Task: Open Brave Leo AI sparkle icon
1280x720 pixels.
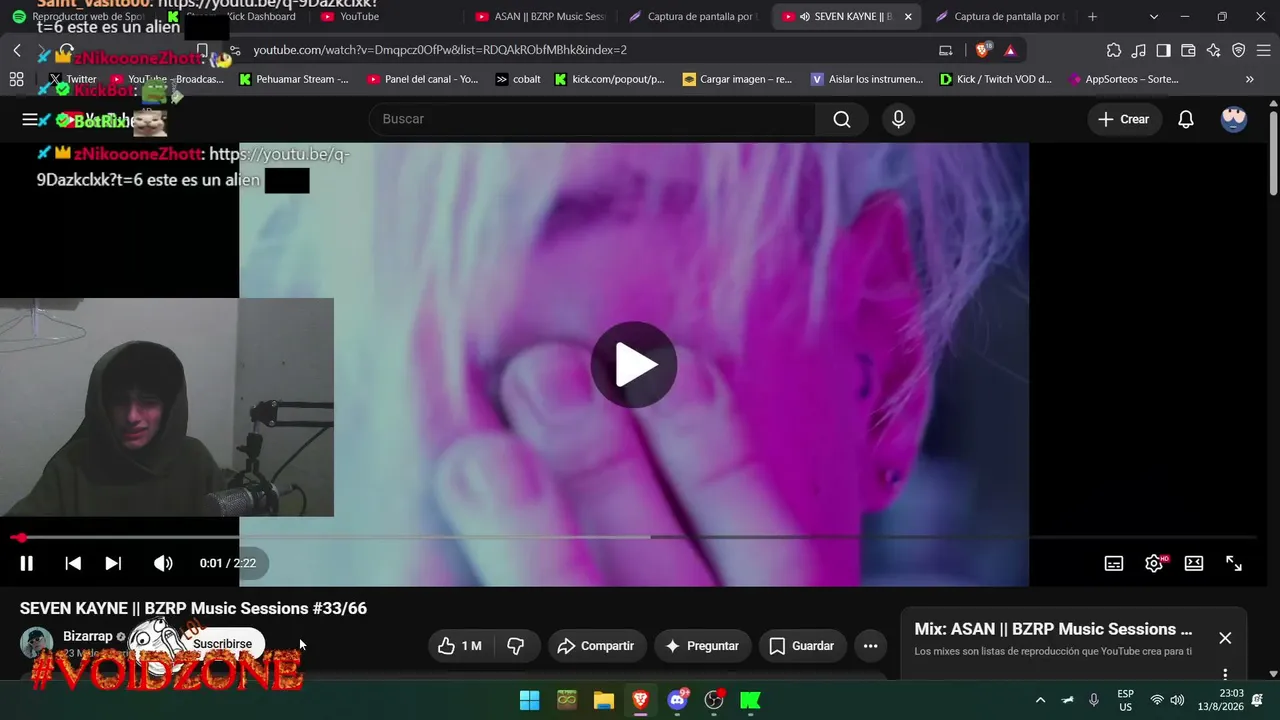Action: tap(1214, 50)
